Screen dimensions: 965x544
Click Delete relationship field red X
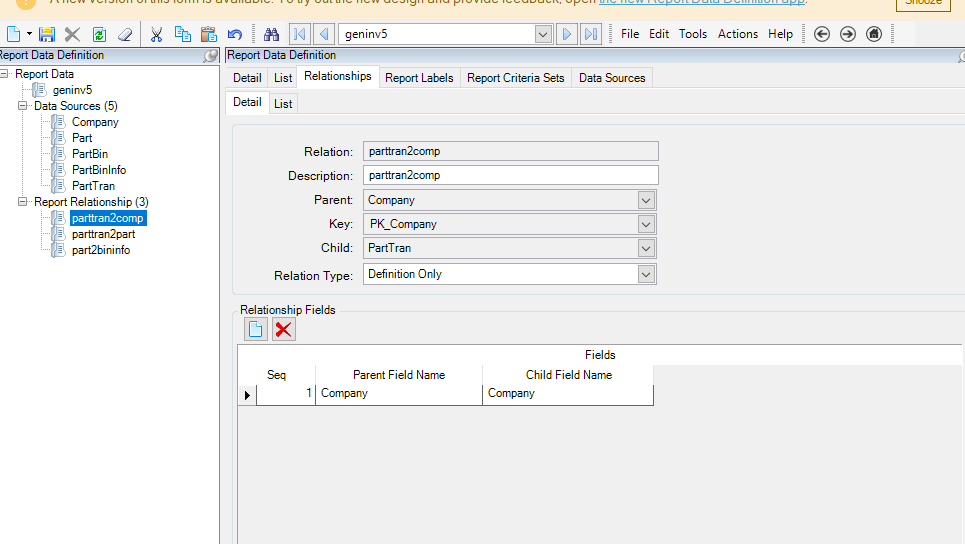(284, 329)
